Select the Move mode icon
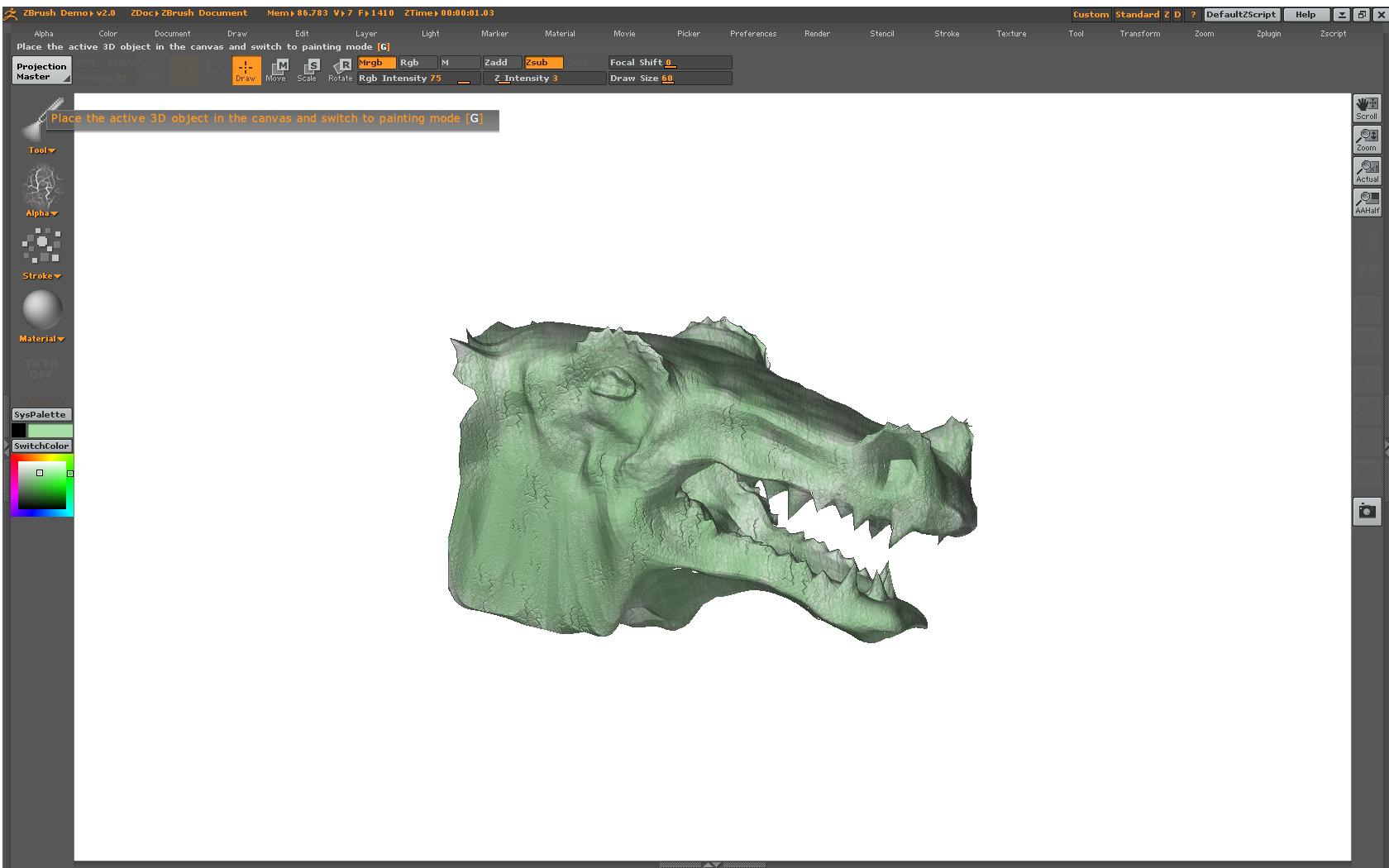Viewport: 1389px width, 868px height. click(276, 70)
